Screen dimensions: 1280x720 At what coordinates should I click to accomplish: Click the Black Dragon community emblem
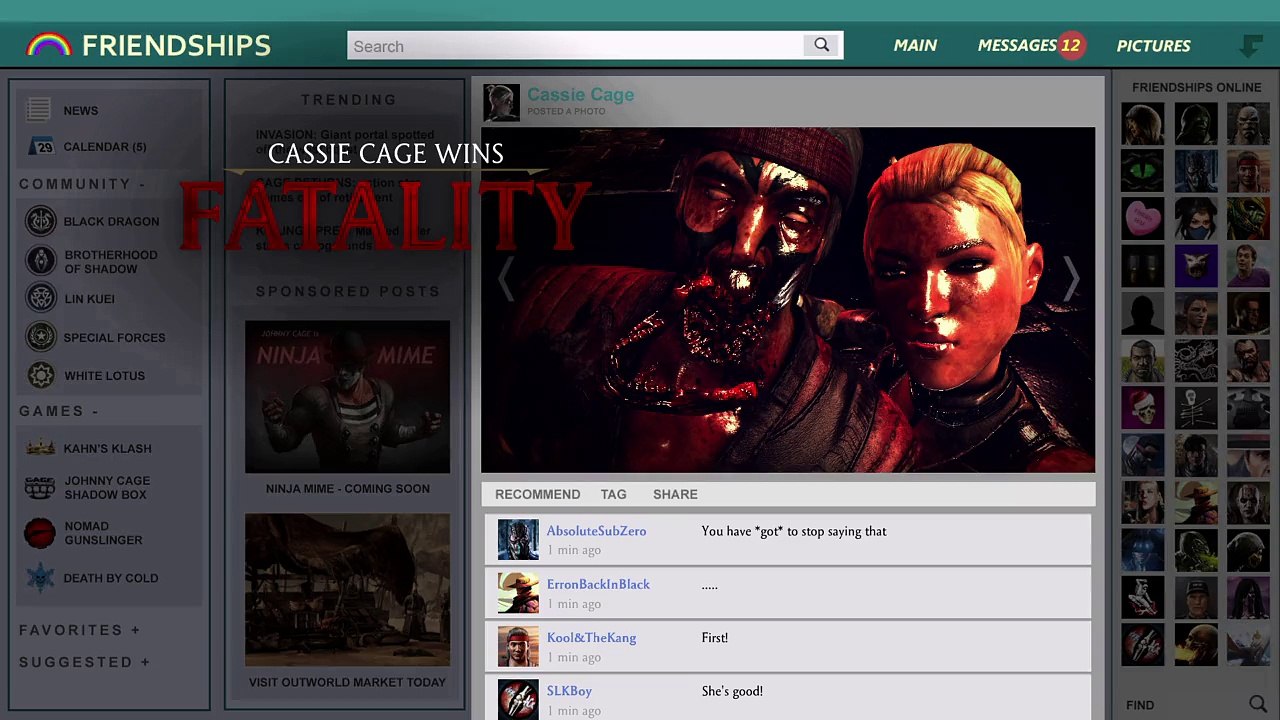pos(41,221)
